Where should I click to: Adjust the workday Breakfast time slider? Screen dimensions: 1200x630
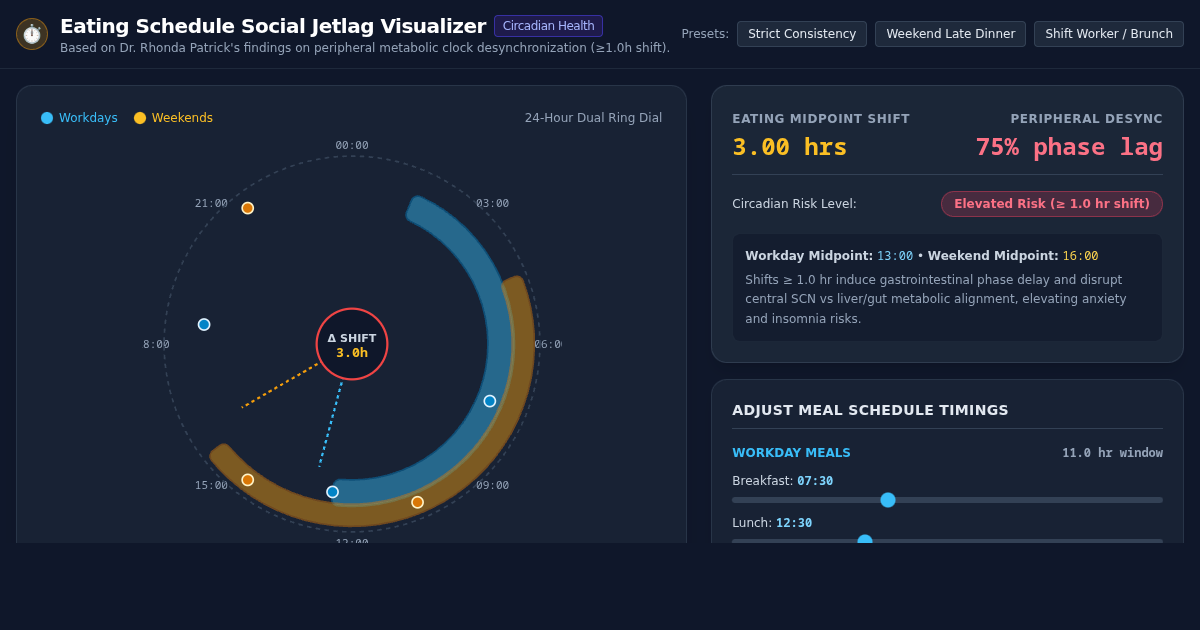click(947, 500)
